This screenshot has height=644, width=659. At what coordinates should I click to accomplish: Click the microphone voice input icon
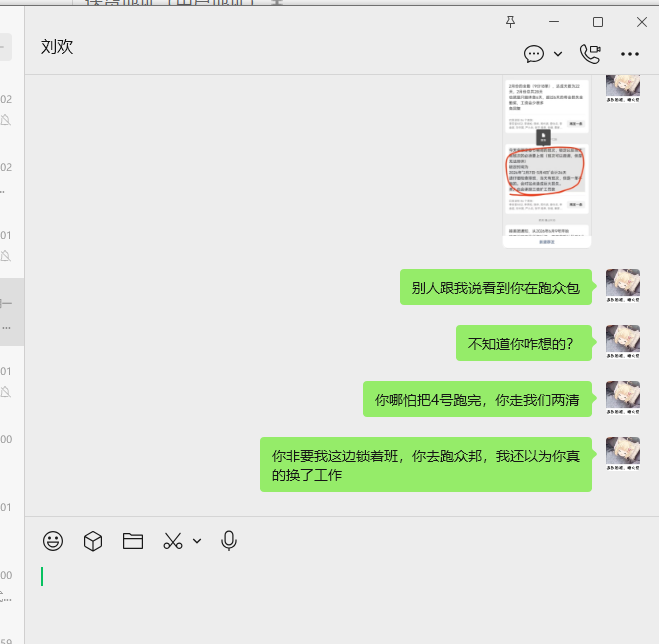[229, 541]
